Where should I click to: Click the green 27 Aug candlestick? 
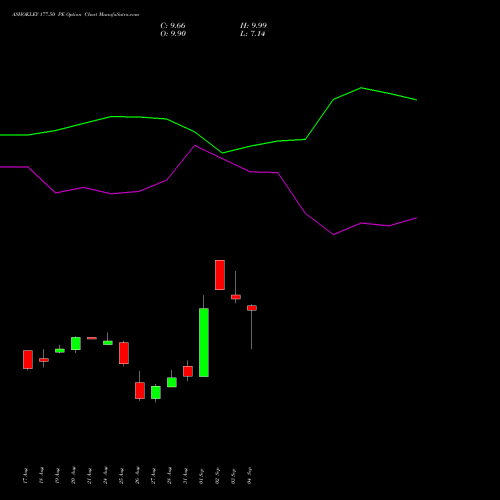click(156, 392)
